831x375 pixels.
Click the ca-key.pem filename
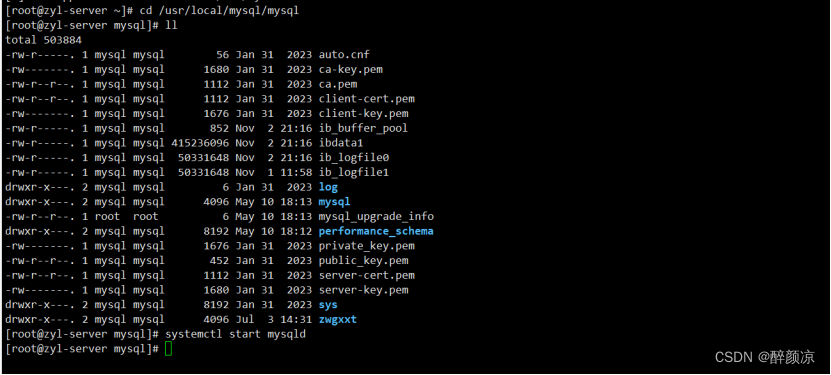pos(350,69)
